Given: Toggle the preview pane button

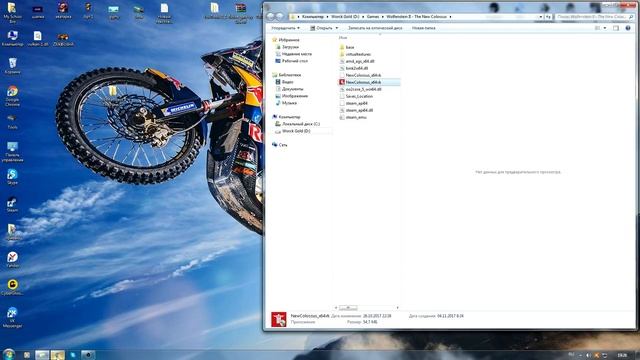Looking at the screenshot, I should [616, 28].
